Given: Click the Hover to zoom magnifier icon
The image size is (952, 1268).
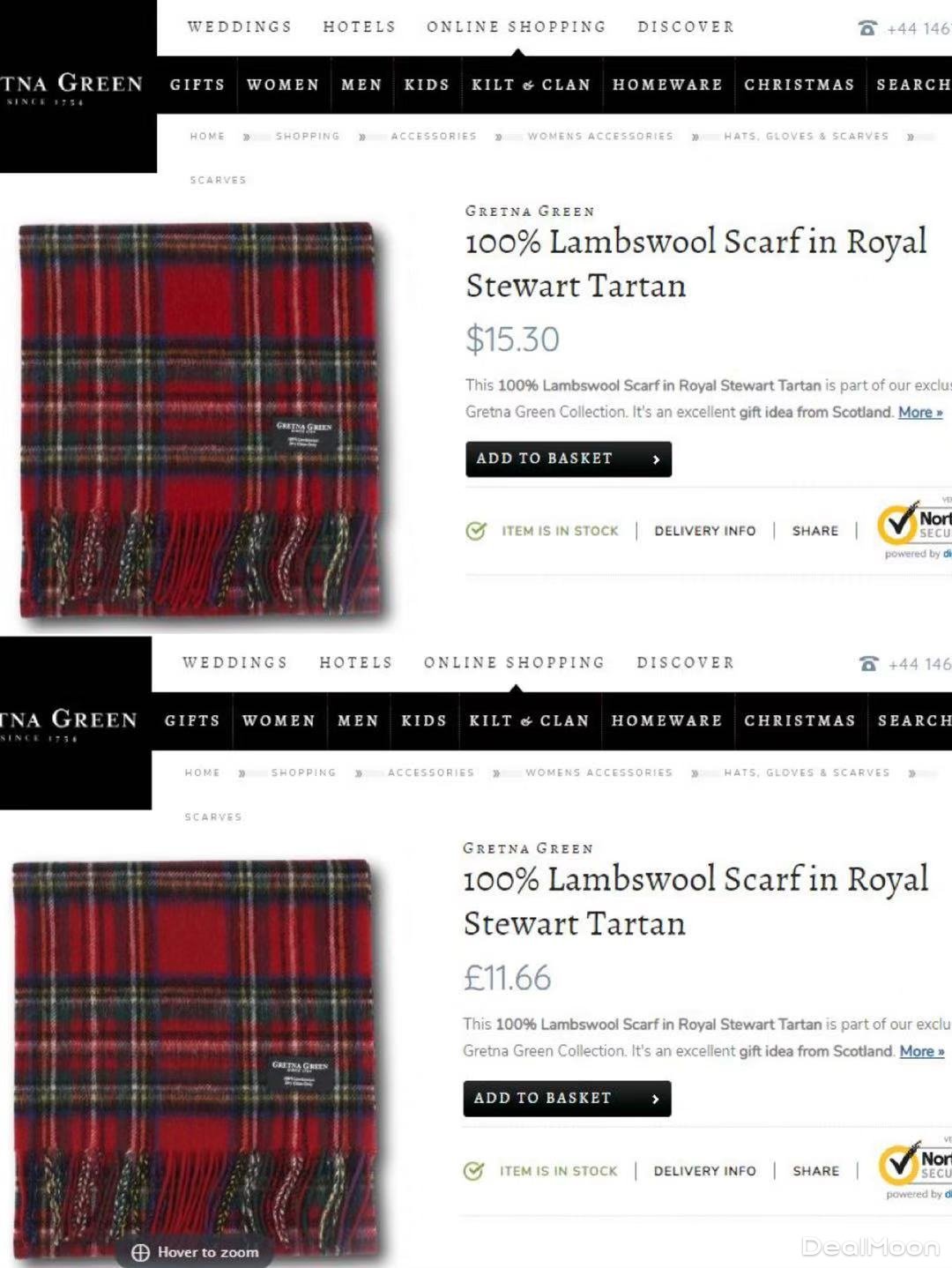Looking at the screenshot, I should 140,1252.
